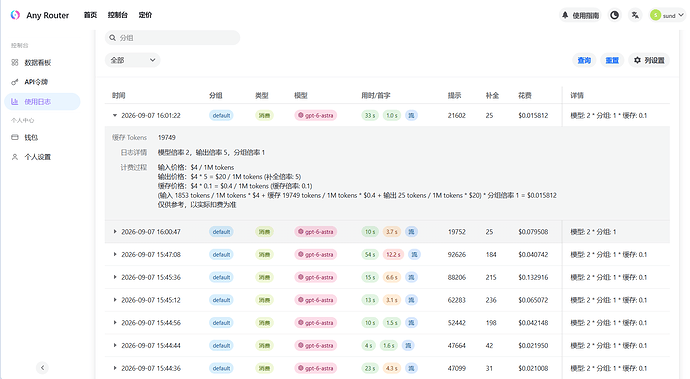Click the Any Router logo icon
The width and height of the screenshot is (690, 379).
point(15,15)
